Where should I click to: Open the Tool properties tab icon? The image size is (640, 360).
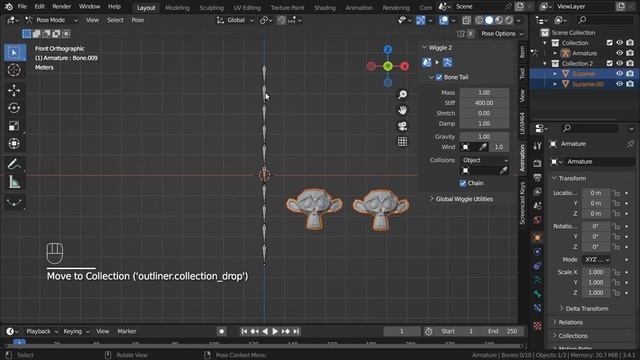click(538, 146)
